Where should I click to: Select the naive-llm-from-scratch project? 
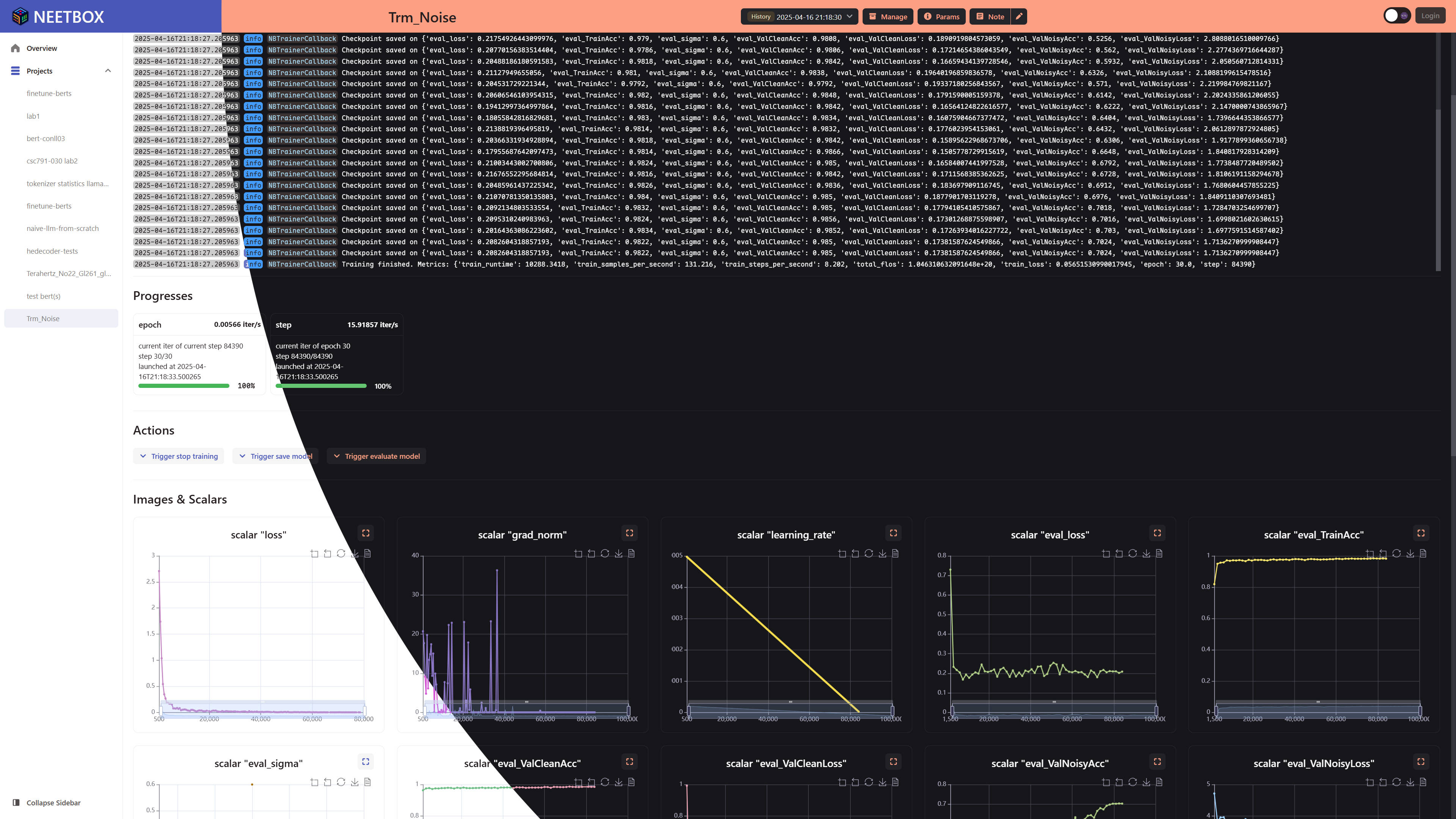click(x=63, y=228)
